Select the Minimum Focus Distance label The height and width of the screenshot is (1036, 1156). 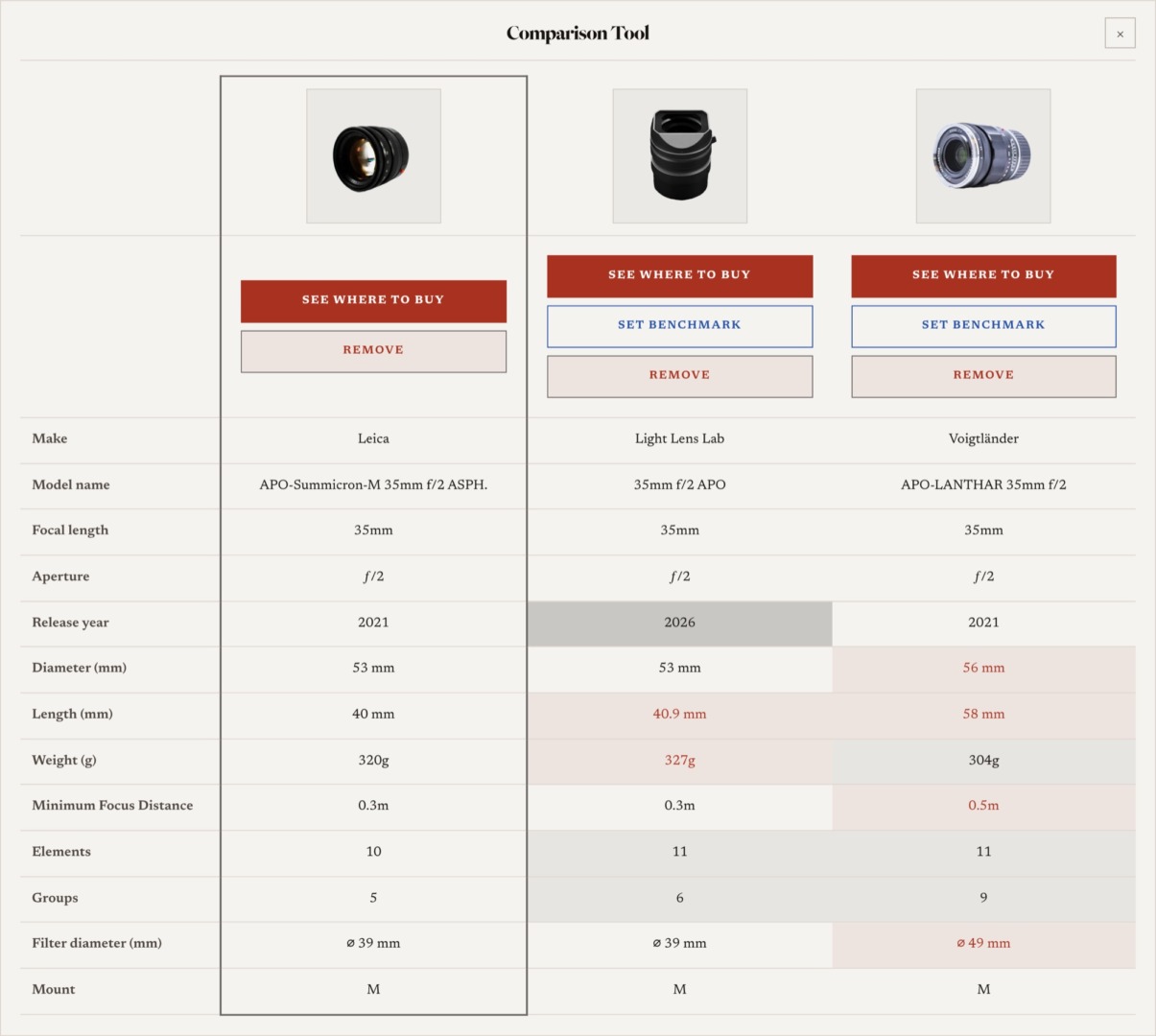[112, 806]
